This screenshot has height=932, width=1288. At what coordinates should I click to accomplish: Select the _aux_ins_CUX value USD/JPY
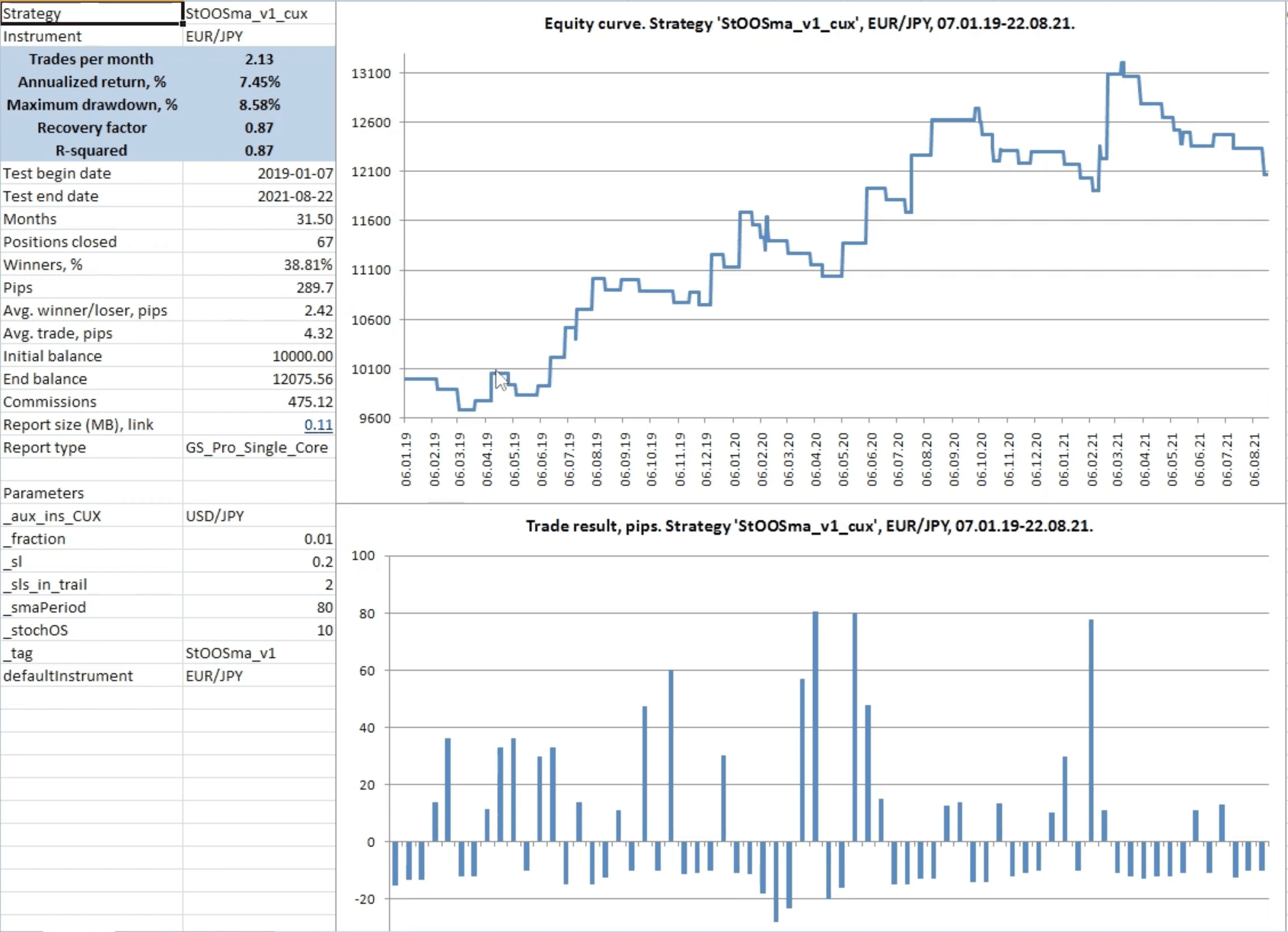(259, 515)
